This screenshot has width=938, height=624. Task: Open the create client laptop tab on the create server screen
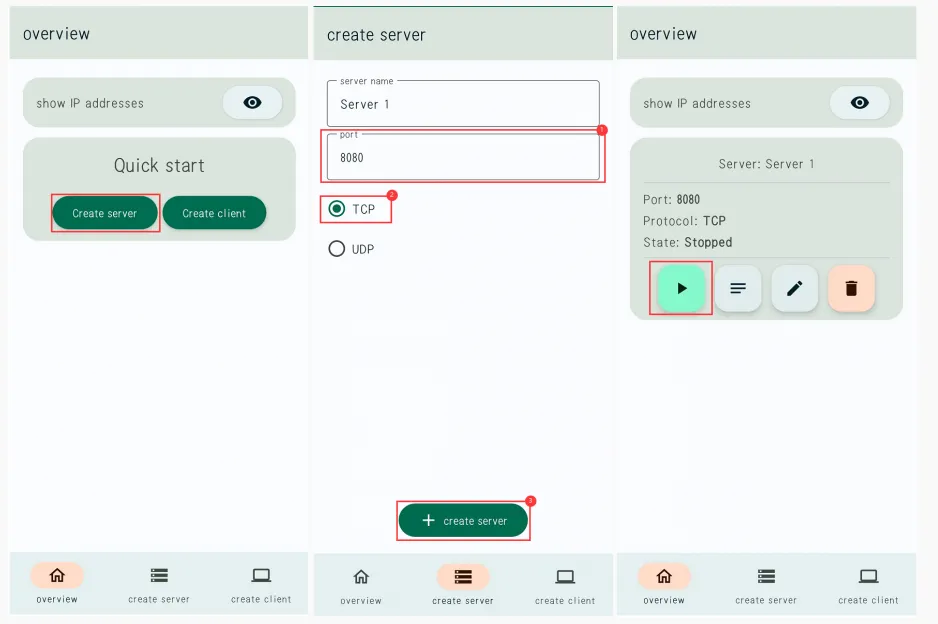[x=565, y=584]
